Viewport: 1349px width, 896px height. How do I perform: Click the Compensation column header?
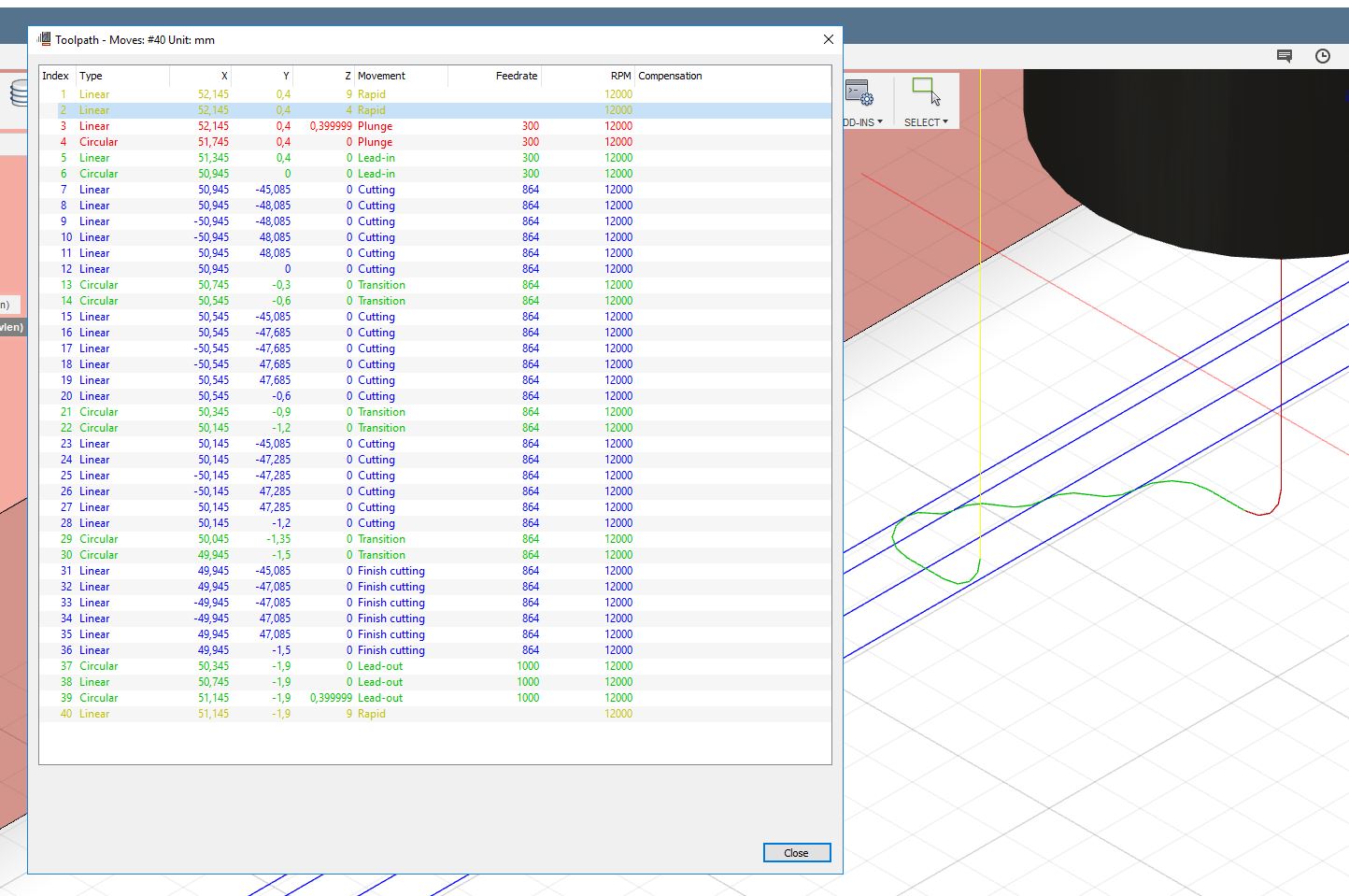pyautogui.click(x=670, y=76)
